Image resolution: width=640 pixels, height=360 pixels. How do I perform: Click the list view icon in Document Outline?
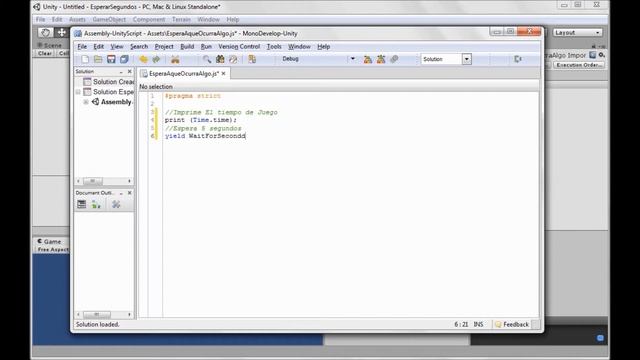coord(82,204)
